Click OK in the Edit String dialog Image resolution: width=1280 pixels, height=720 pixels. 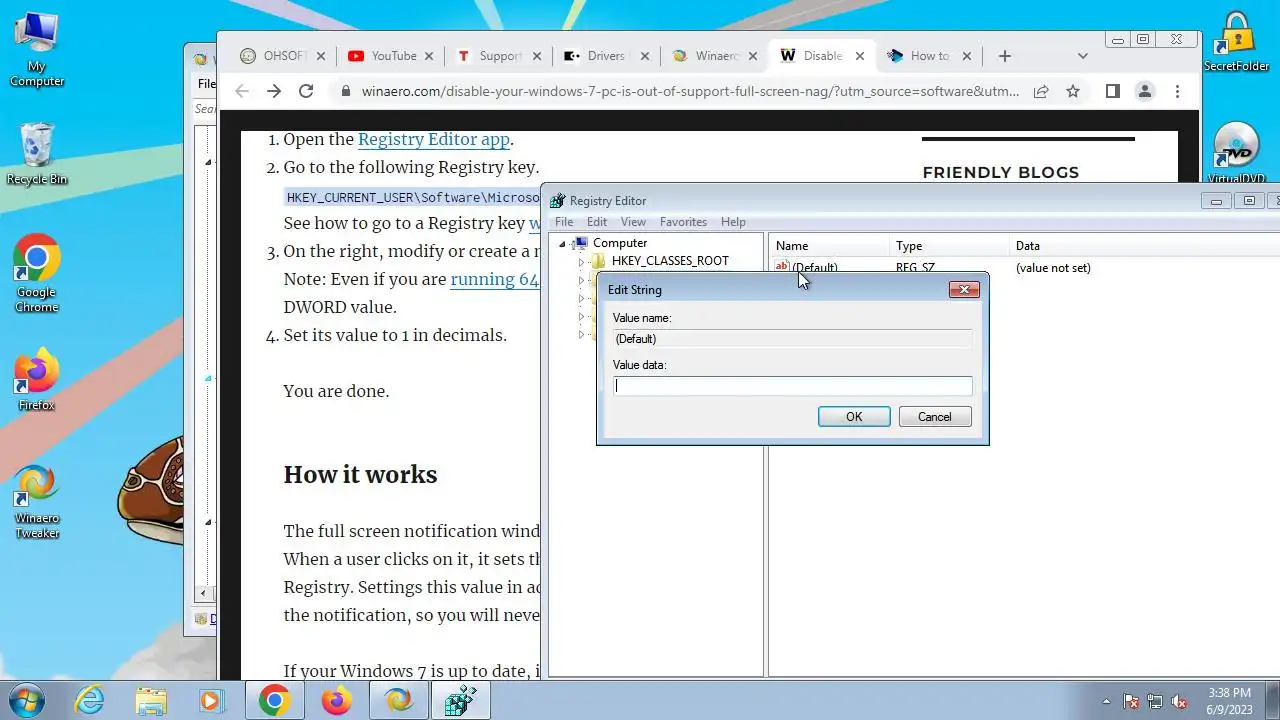click(x=854, y=417)
